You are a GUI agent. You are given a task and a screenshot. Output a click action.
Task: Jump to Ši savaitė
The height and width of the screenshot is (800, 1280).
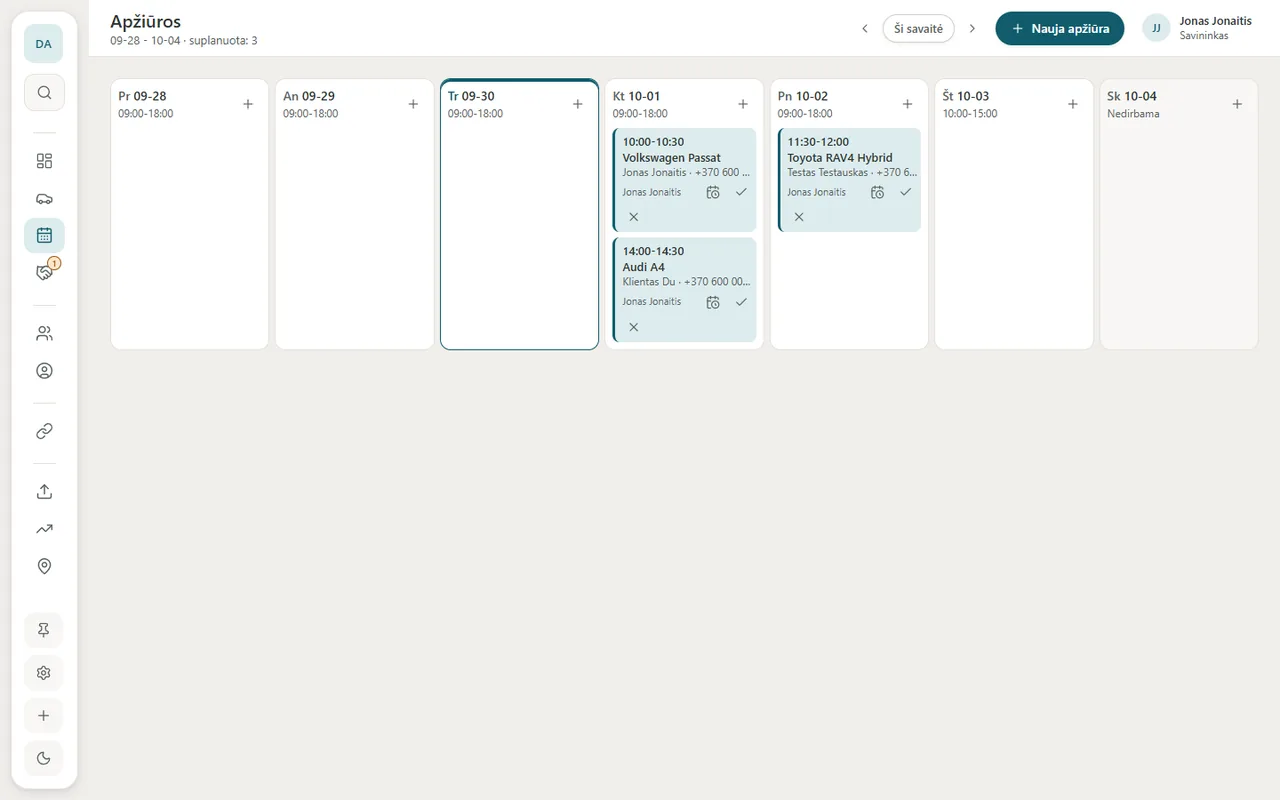click(918, 29)
